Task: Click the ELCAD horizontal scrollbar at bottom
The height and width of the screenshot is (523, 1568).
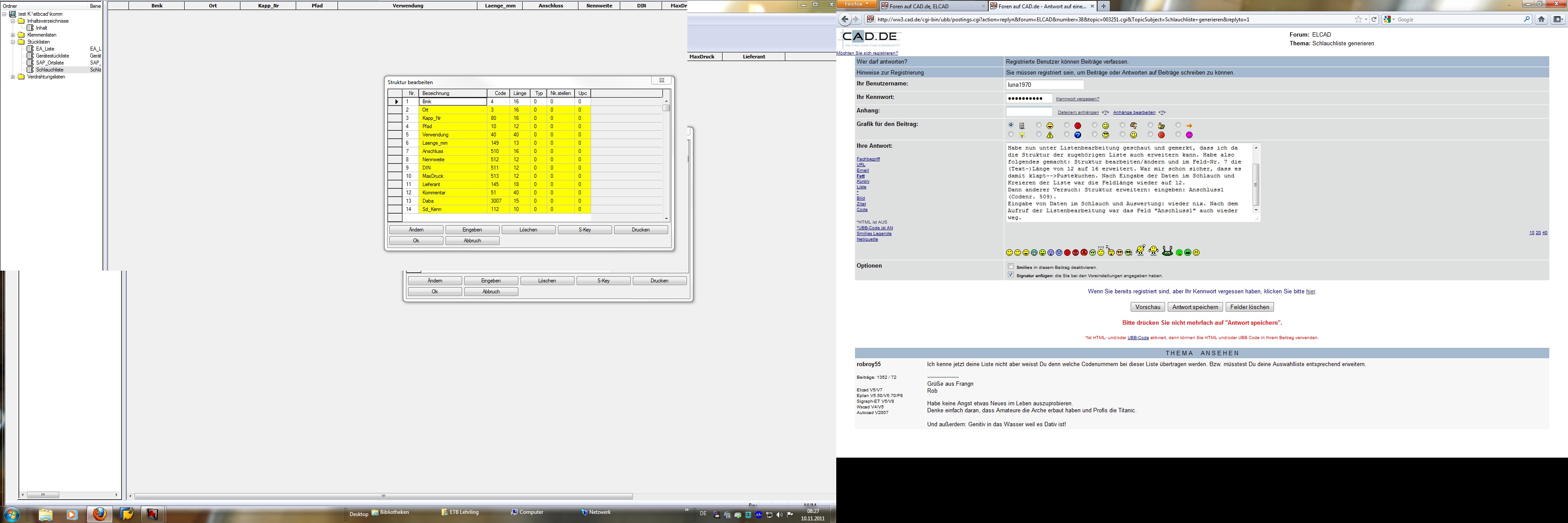Action: (383, 496)
